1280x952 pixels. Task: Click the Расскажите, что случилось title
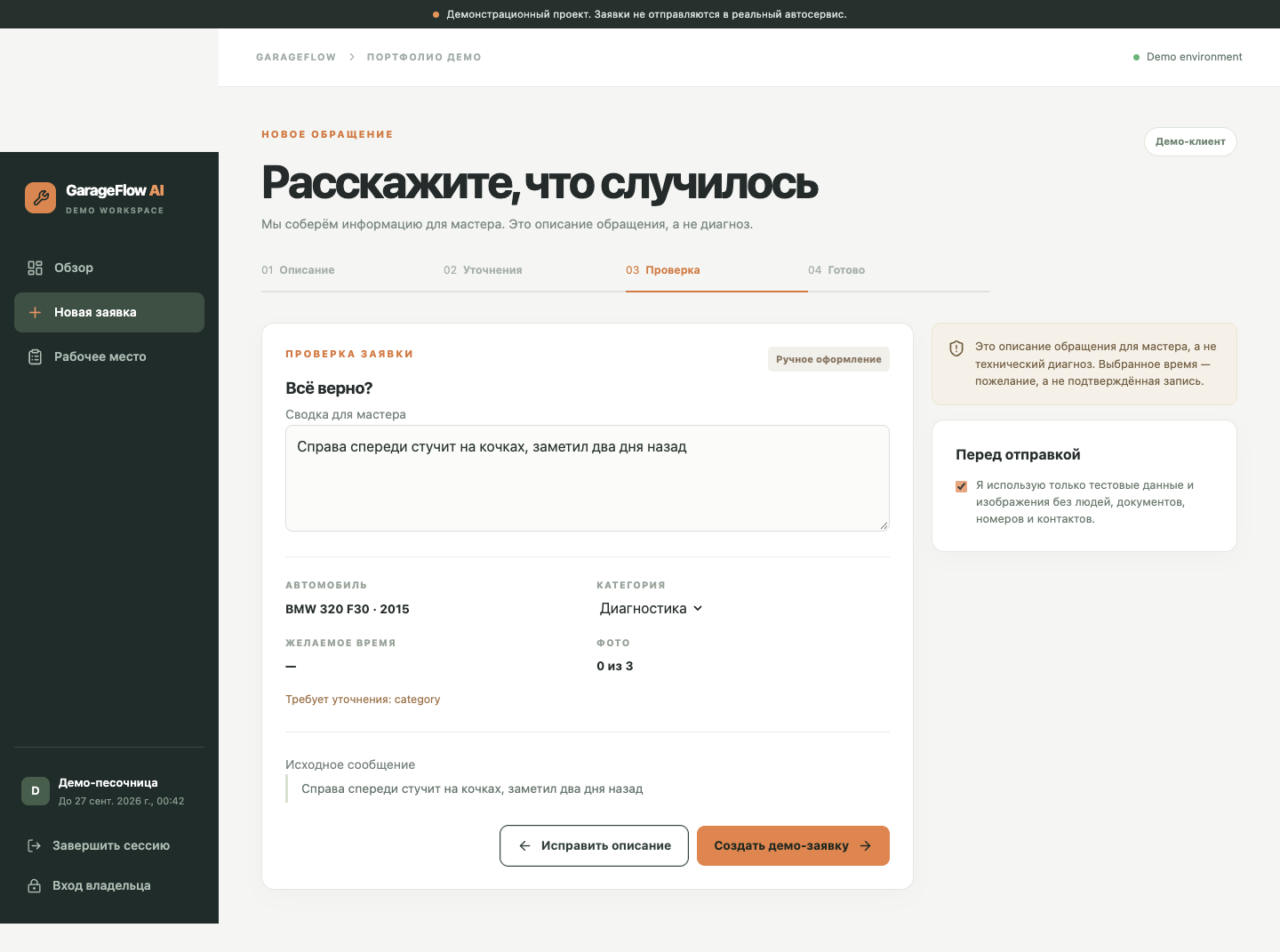coord(540,183)
